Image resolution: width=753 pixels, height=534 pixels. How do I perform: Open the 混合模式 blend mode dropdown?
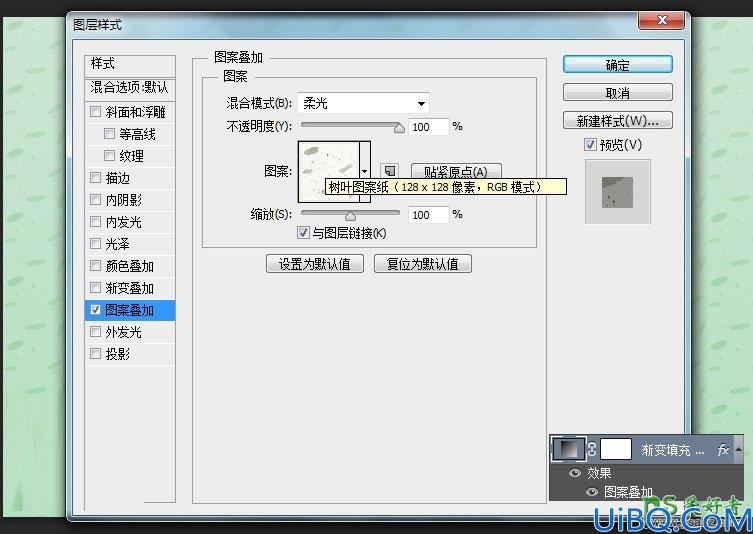pyautogui.click(x=363, y=103)
